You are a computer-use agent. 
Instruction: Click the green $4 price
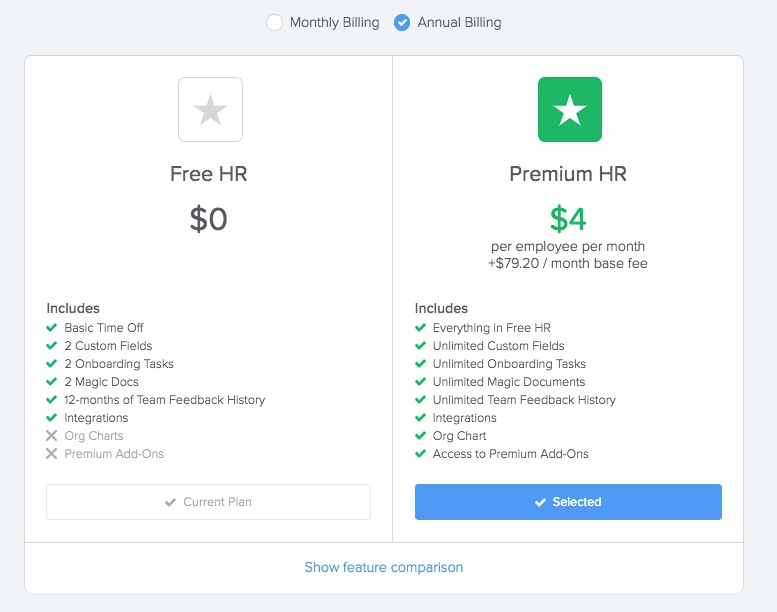568,219
